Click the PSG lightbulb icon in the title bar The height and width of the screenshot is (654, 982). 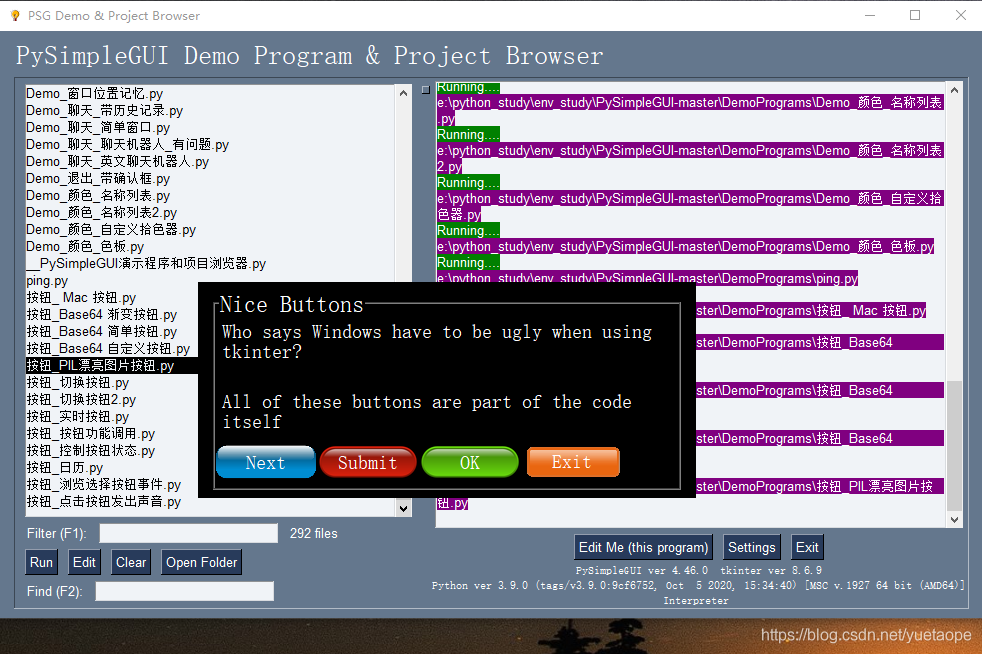15,16
